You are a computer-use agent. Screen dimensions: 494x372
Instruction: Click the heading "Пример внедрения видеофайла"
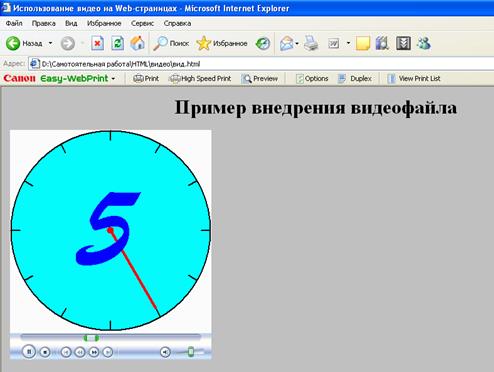316,107
